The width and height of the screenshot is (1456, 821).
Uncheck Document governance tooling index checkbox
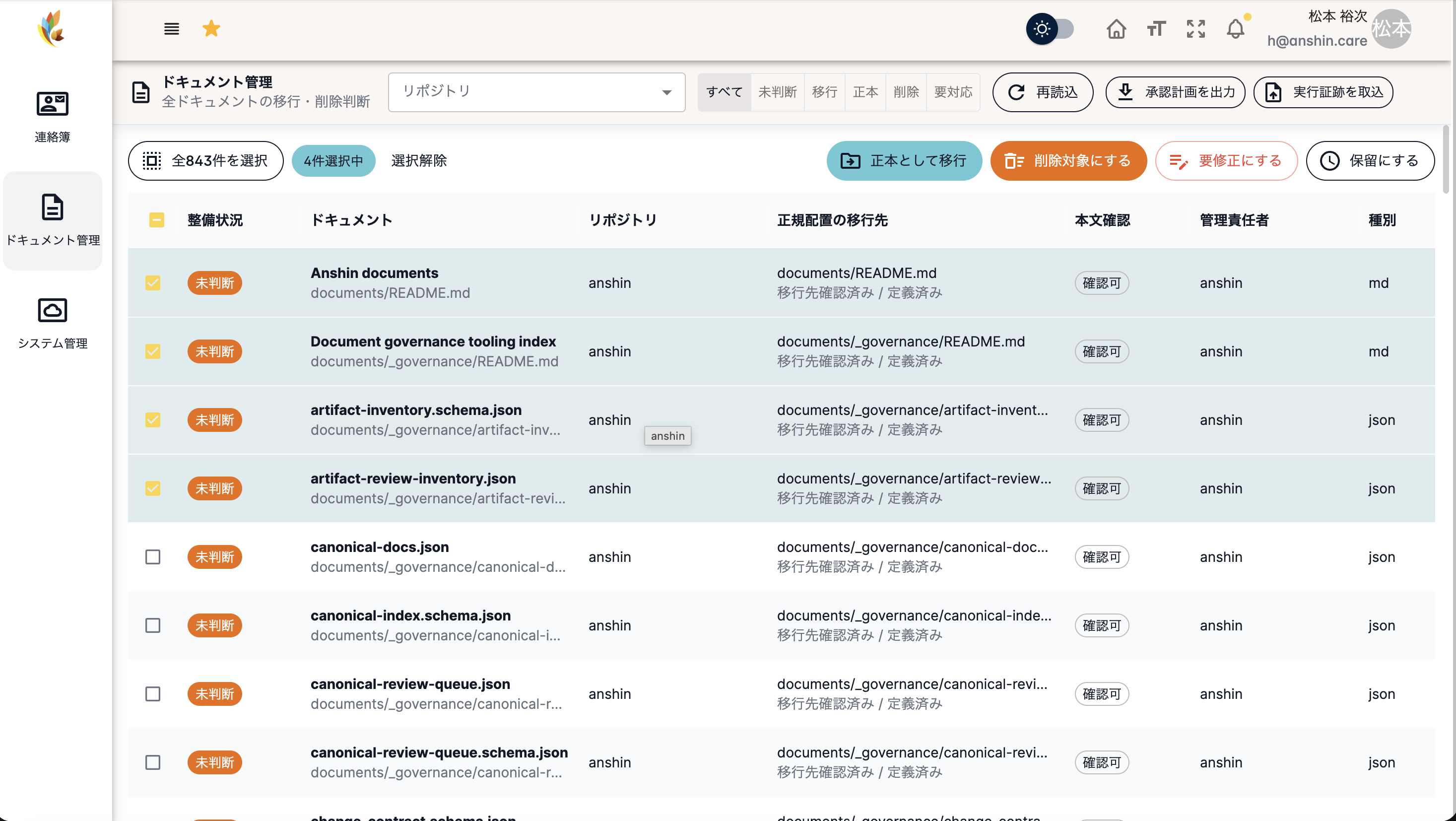[x=153, y=351]
